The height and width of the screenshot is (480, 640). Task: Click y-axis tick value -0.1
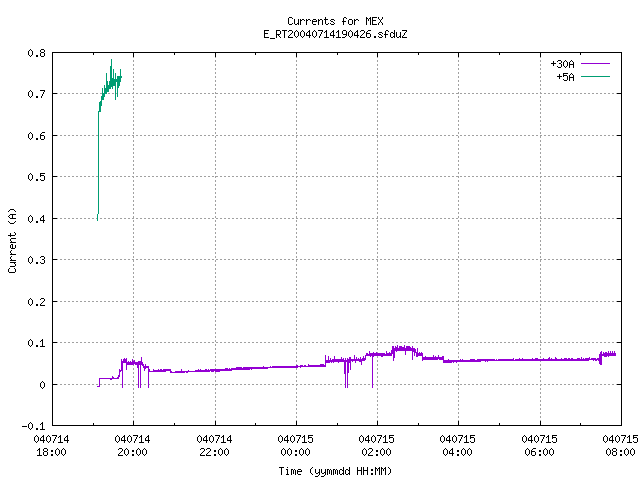coord(33,426)
